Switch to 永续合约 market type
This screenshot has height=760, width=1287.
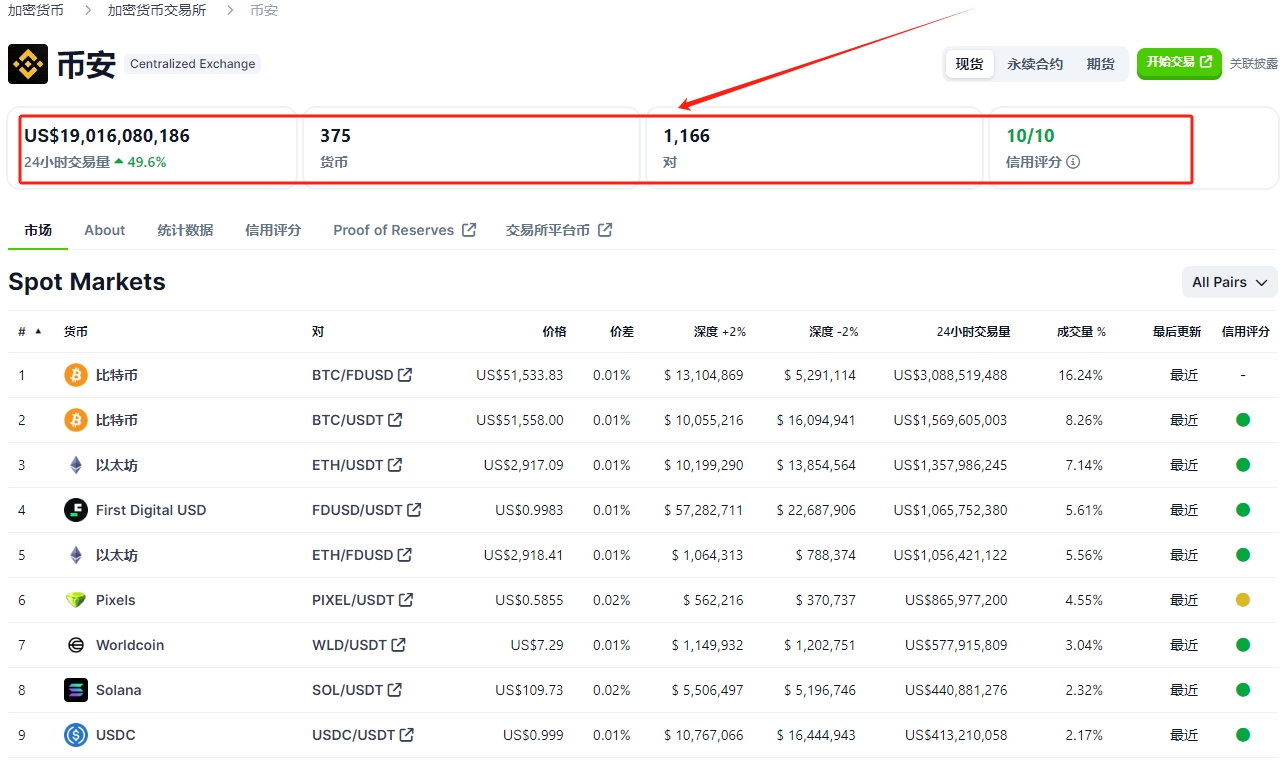[1035, 64]
